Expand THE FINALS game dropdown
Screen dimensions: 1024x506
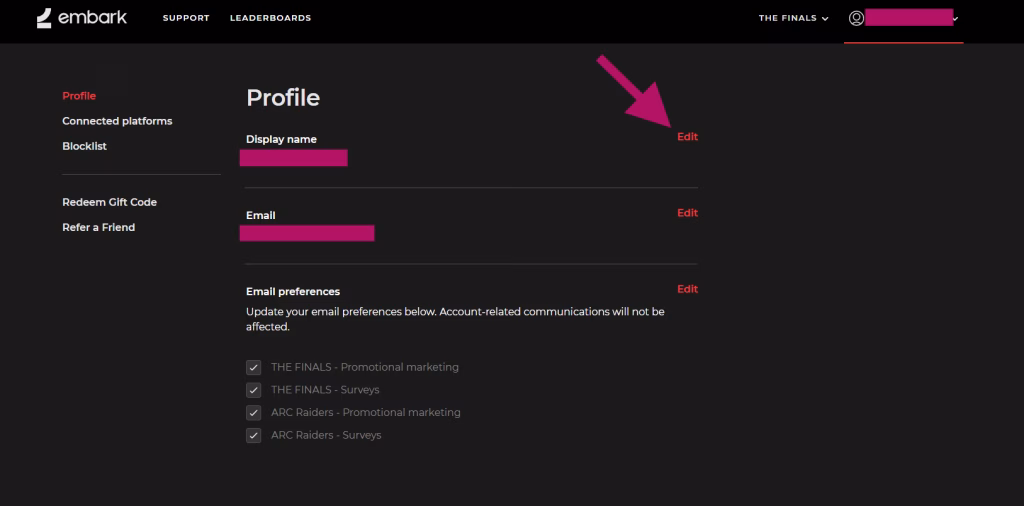click(793, 18)
